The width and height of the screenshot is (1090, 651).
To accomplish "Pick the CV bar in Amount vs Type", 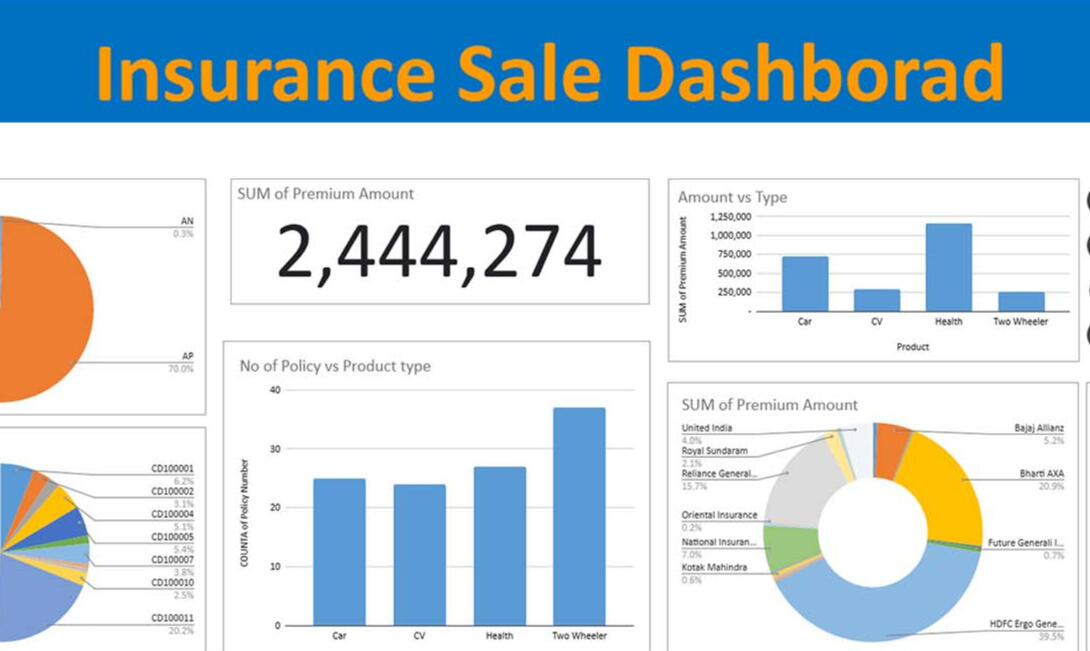I will (876, 300).
